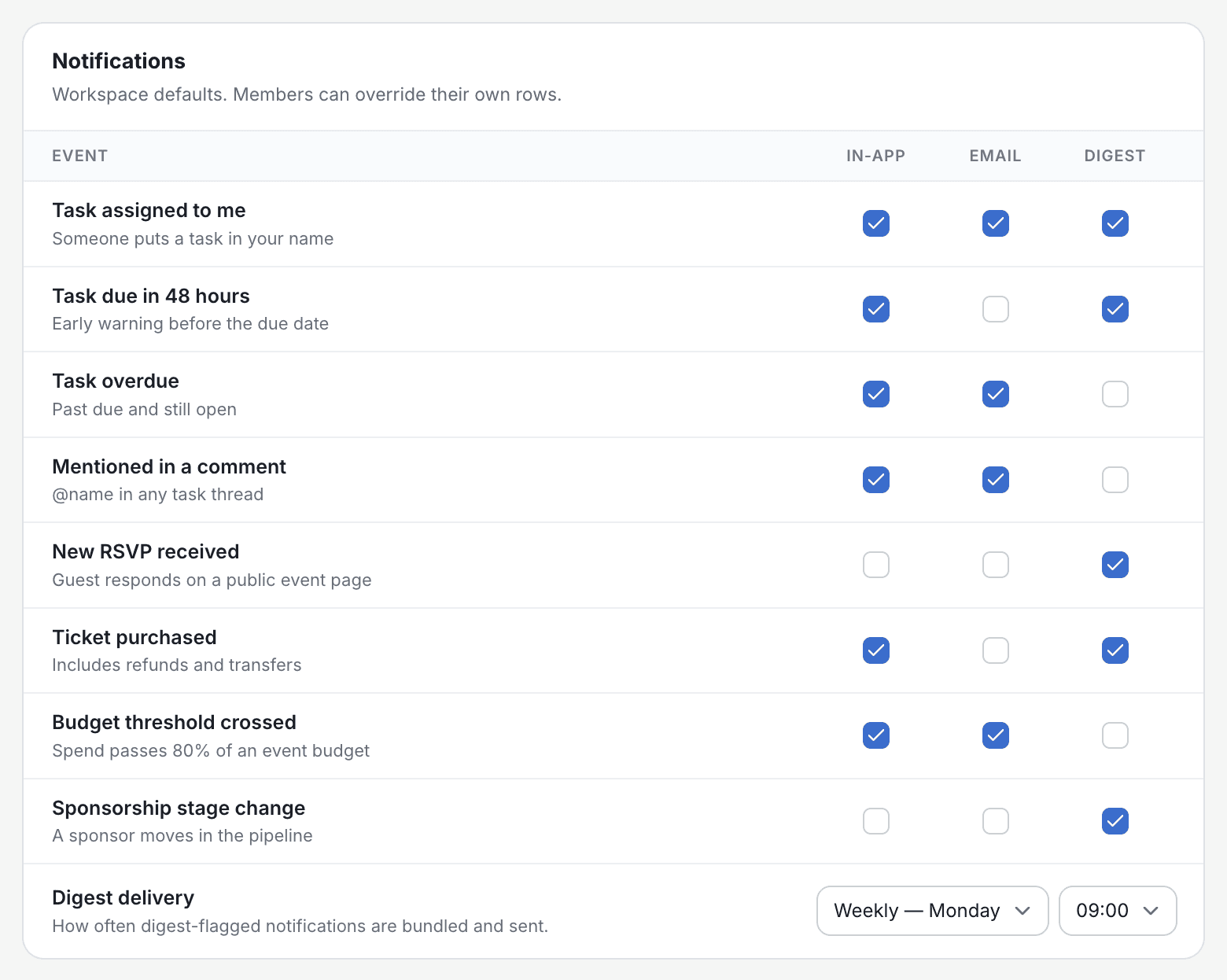Viewport: 1227px width, 980px height.
Task: Turn on Digest for Budget threshold crossed
Action: [x=1115, y=735]
